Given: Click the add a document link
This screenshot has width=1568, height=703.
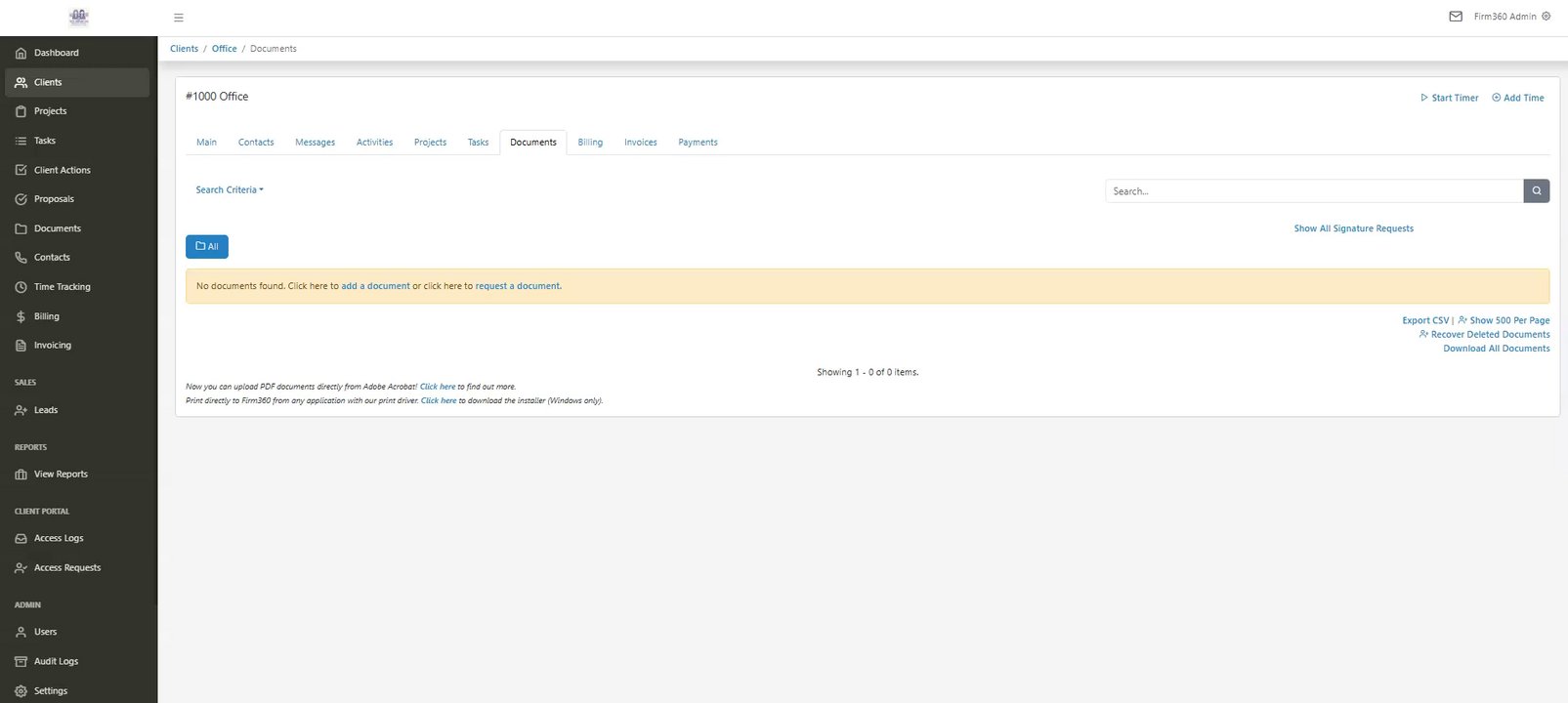Looking at the screenshot, I should (376, 286).
